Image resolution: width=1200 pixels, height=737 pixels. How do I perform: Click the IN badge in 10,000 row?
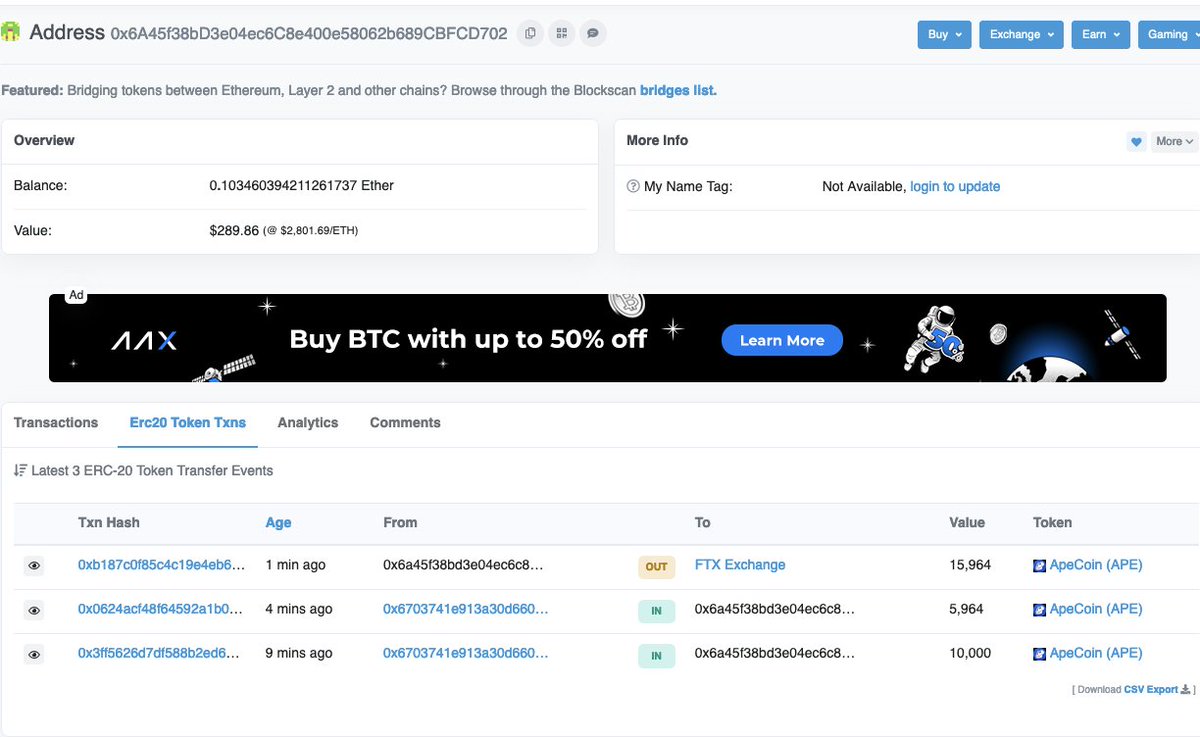pyautogui.click(x=656, y=656)
